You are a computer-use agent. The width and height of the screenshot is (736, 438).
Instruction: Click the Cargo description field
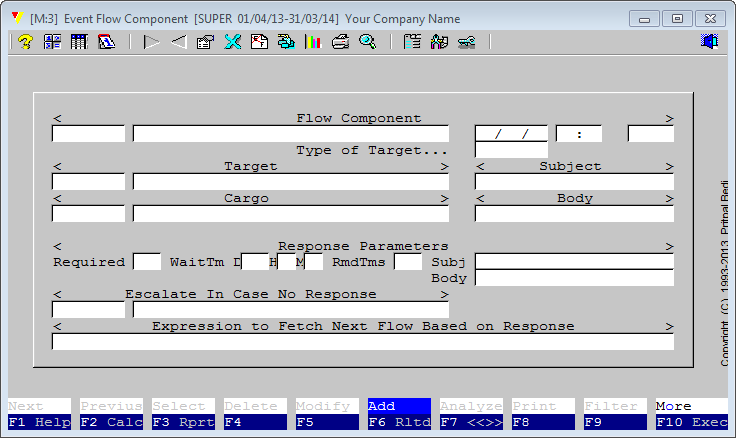click(x=291, y=214)
